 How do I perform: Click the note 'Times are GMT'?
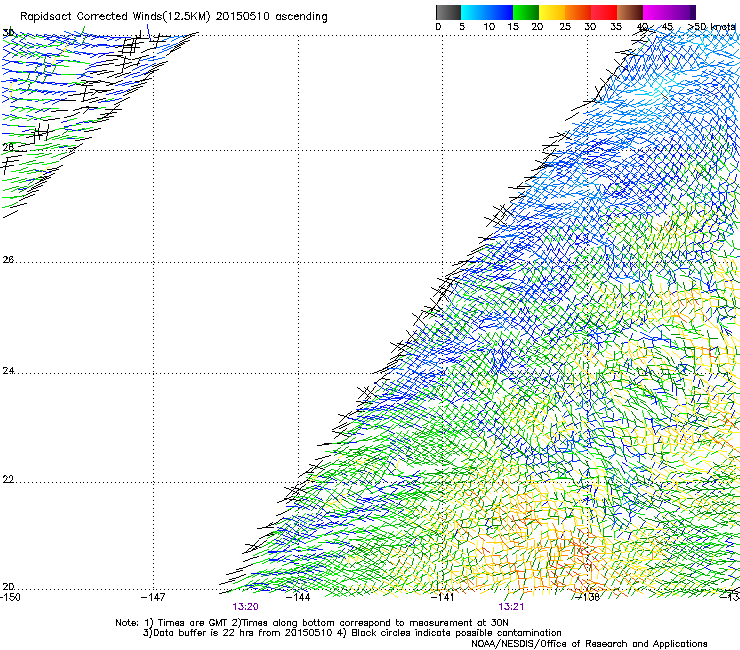(x=193, y=623)
